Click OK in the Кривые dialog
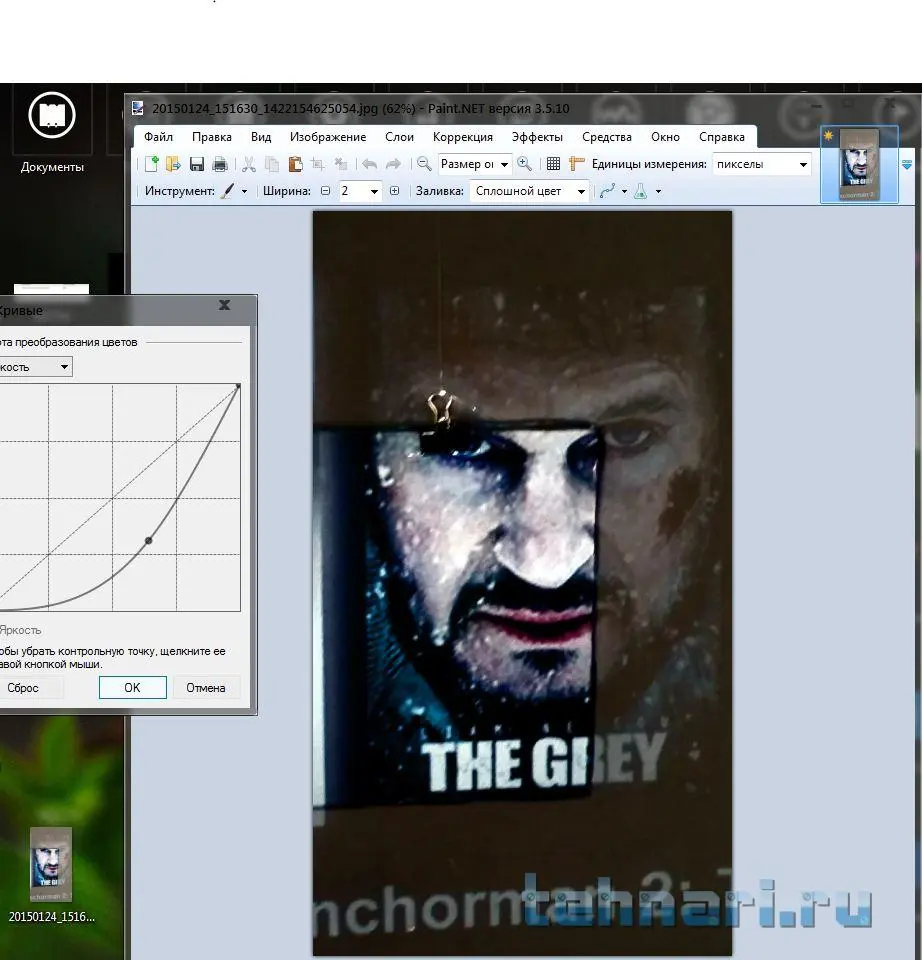 (x=133, y=688)
